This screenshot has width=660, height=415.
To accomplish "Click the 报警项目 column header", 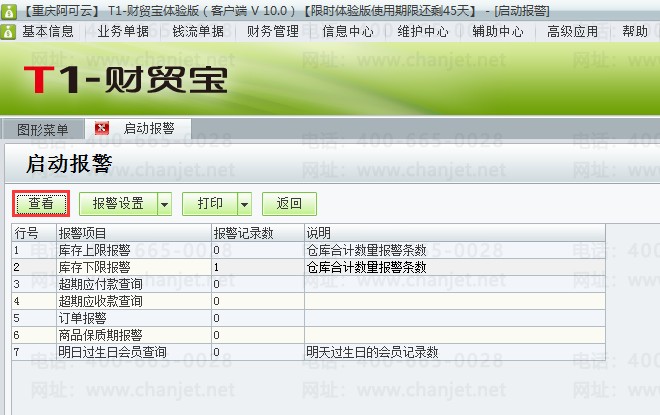I will [134, 233].
